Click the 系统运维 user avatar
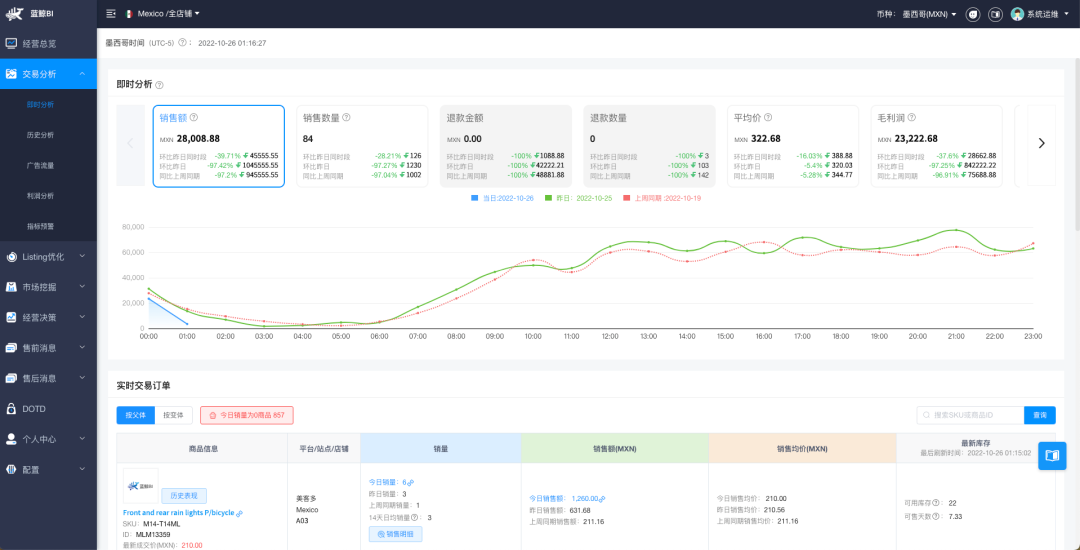 pos(1017,14)
